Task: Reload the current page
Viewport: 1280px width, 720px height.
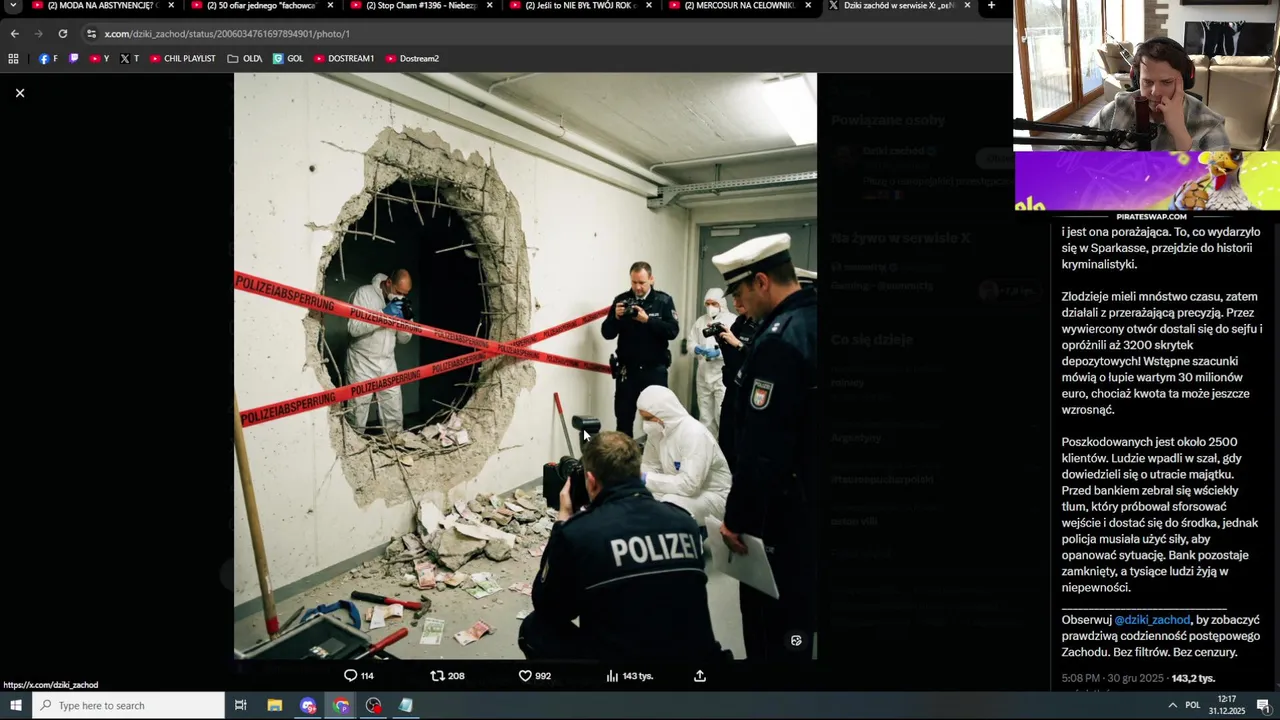Action: click(62, 33)
